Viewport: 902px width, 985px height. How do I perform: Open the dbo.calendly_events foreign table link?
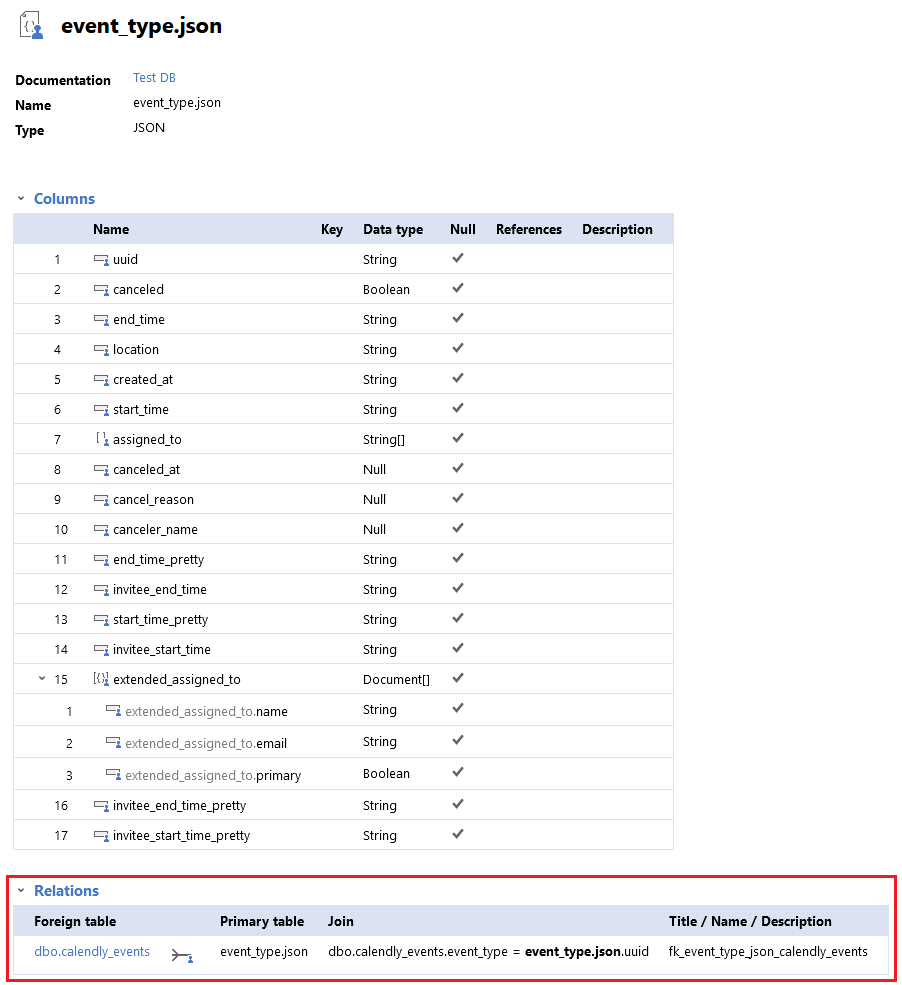(x=92, y=952)
